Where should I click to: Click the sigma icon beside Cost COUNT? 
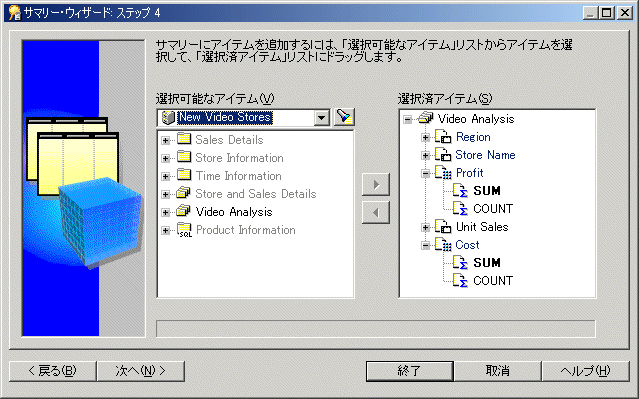point(461,281)
